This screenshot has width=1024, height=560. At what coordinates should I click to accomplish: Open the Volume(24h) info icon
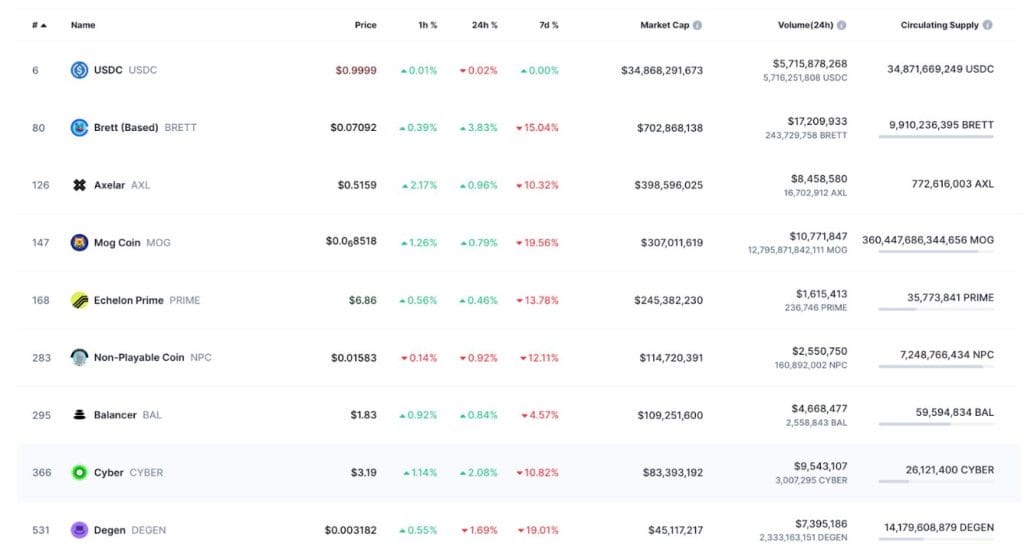pos(842,25)
